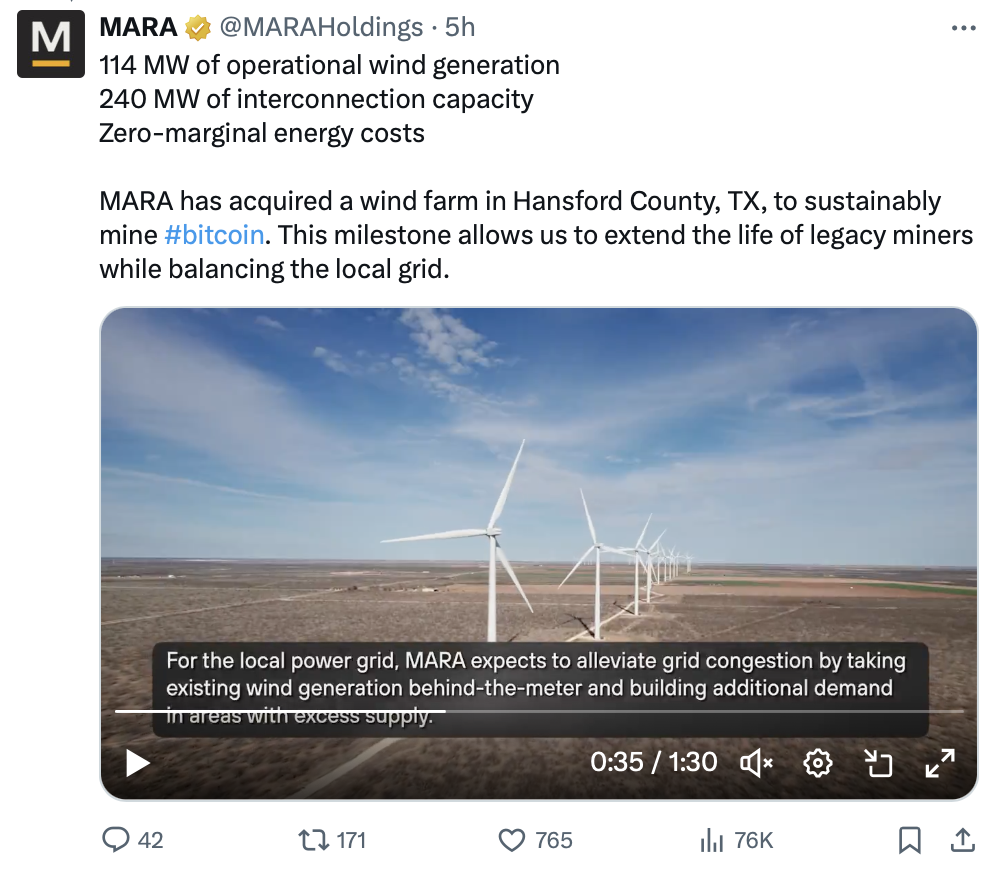The width and height of the screenshot is (1006, 876).
Task: Open the video settings gear menu
Action: coord(818,763)
